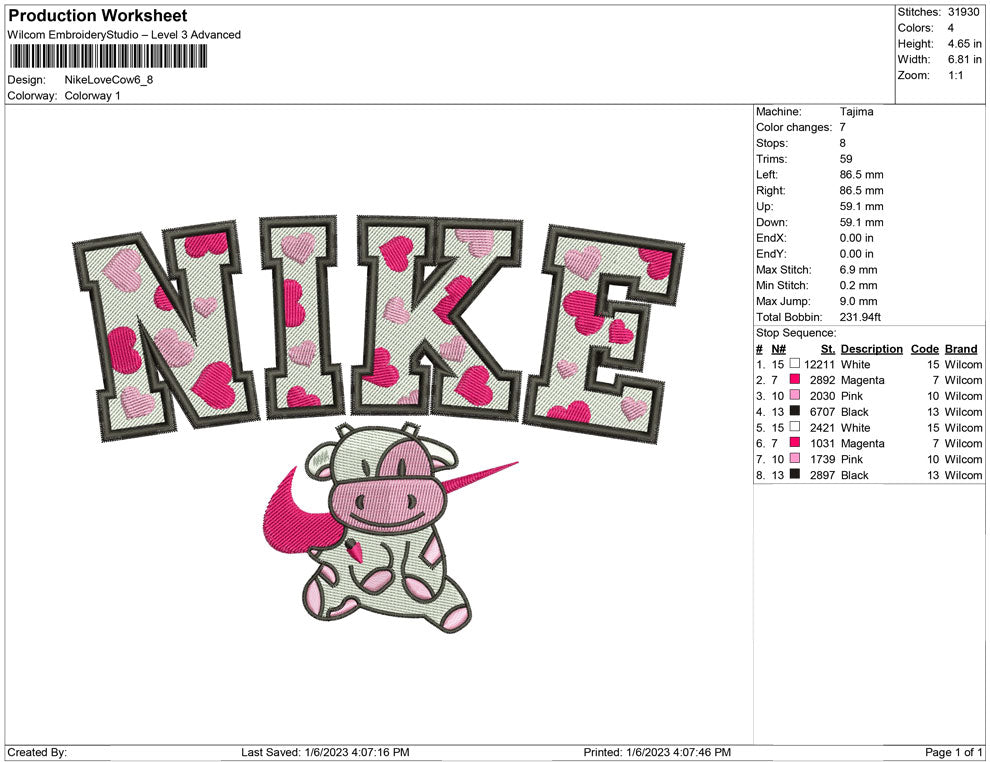Click the Stop Sequence heading
The height and width of the screenshot is (762, 990).
pyautogui.click(x=795, y=332)
